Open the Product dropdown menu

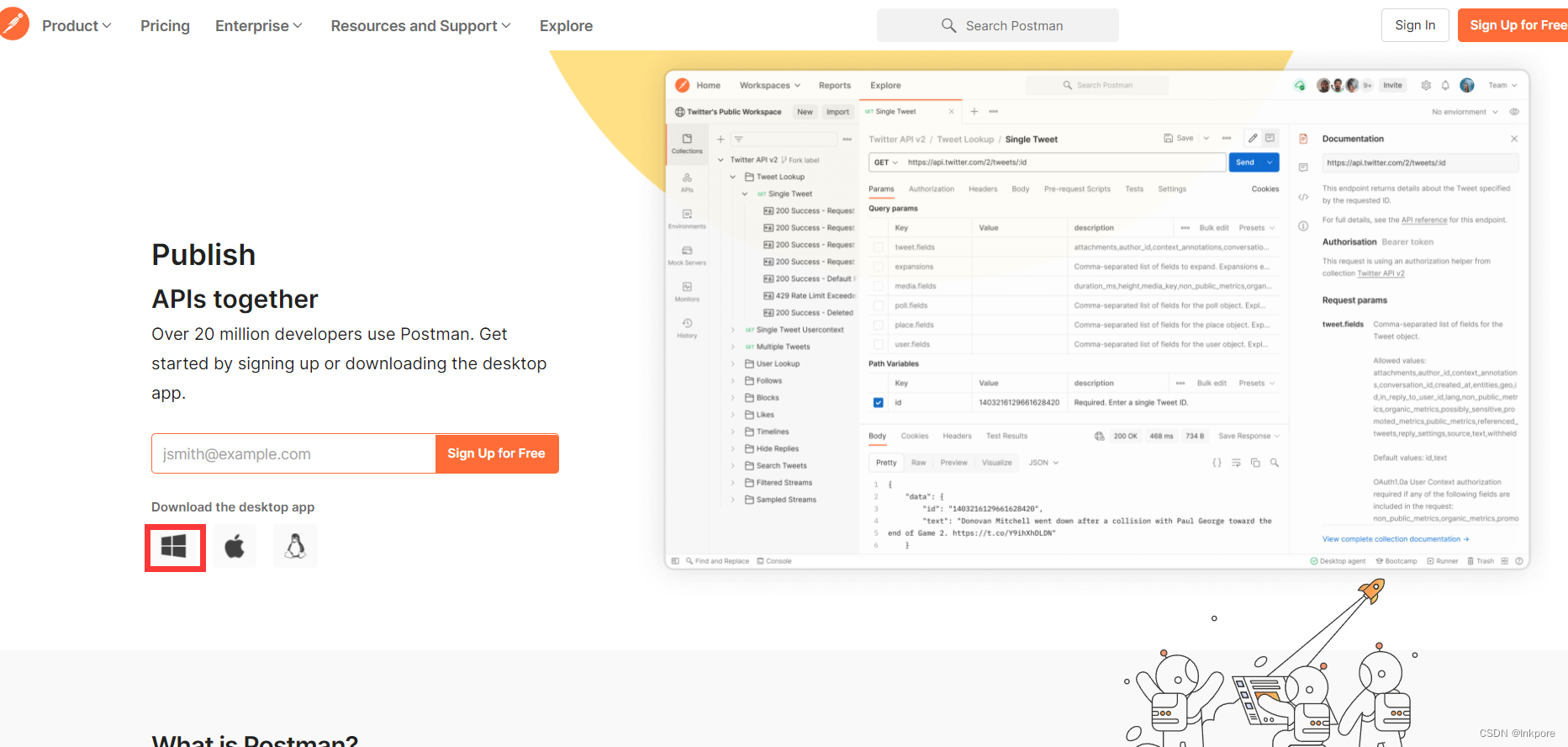[77, 26]
